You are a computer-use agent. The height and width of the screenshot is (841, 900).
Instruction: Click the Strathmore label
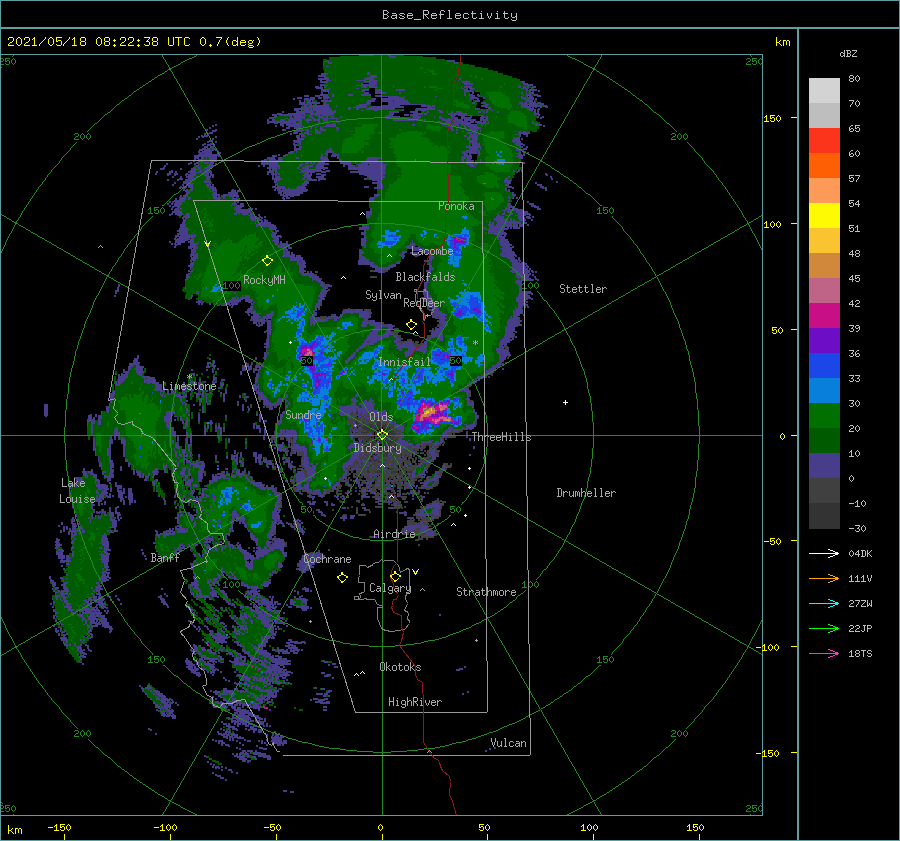(x=486, y=592)
